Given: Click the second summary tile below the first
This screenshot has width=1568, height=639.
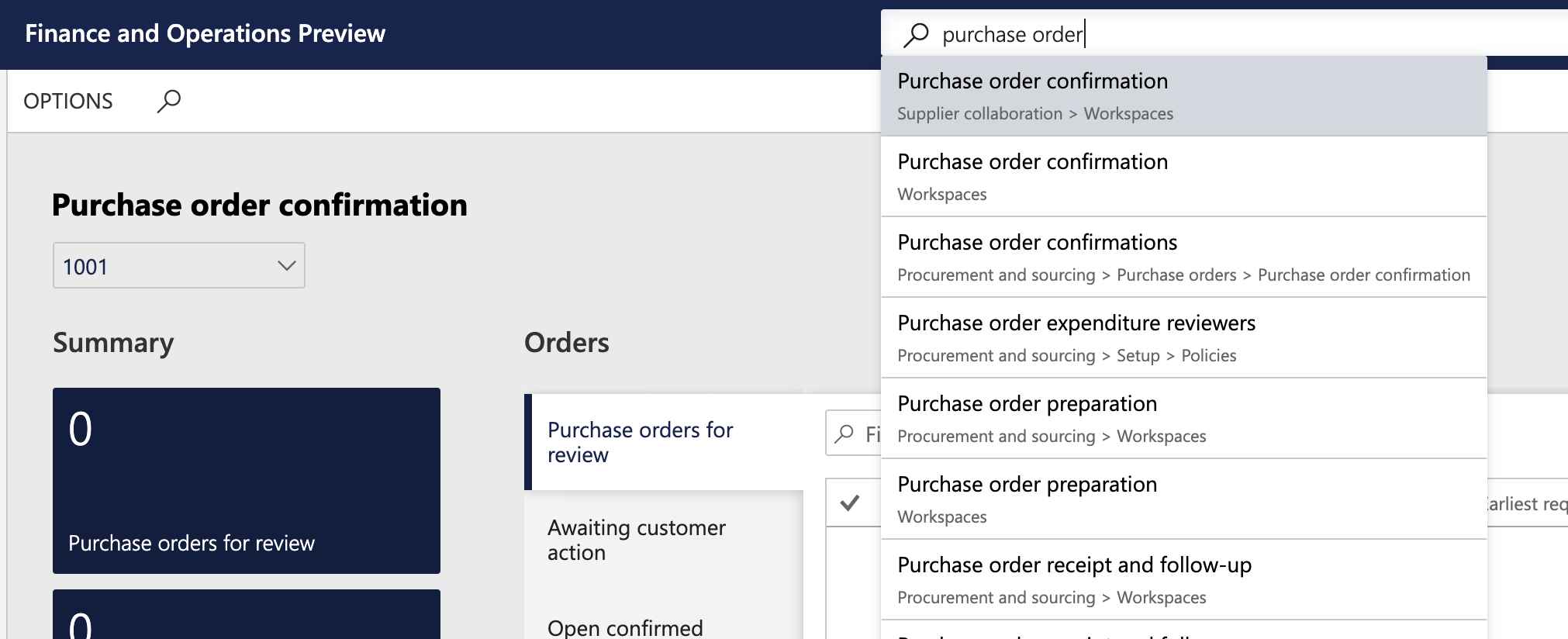Looking at the screenshot, I should (x=247, y=617).
